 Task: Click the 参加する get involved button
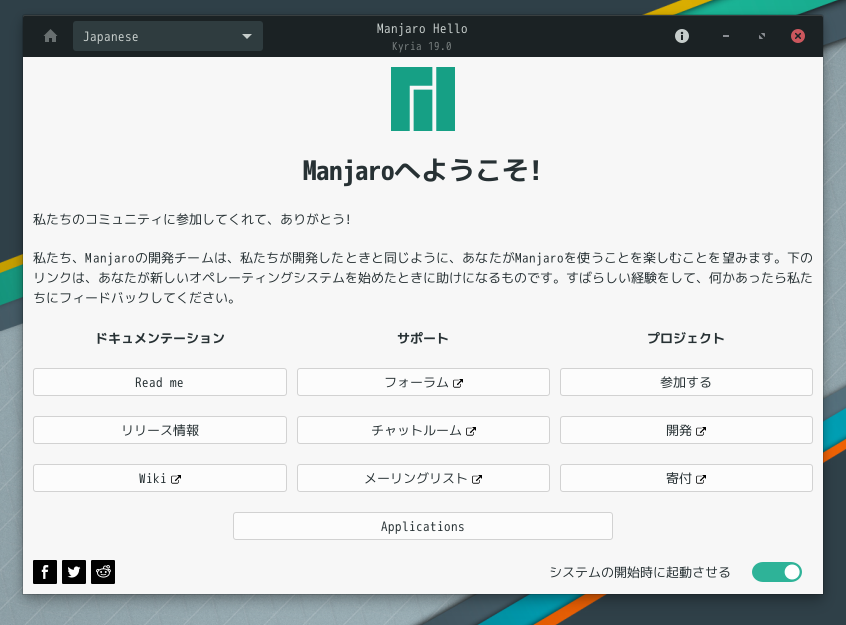pyautogui.click(x=686, y=382)
